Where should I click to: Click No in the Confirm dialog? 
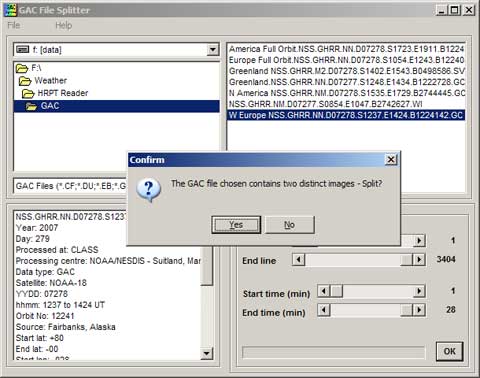tap(289, 225)
